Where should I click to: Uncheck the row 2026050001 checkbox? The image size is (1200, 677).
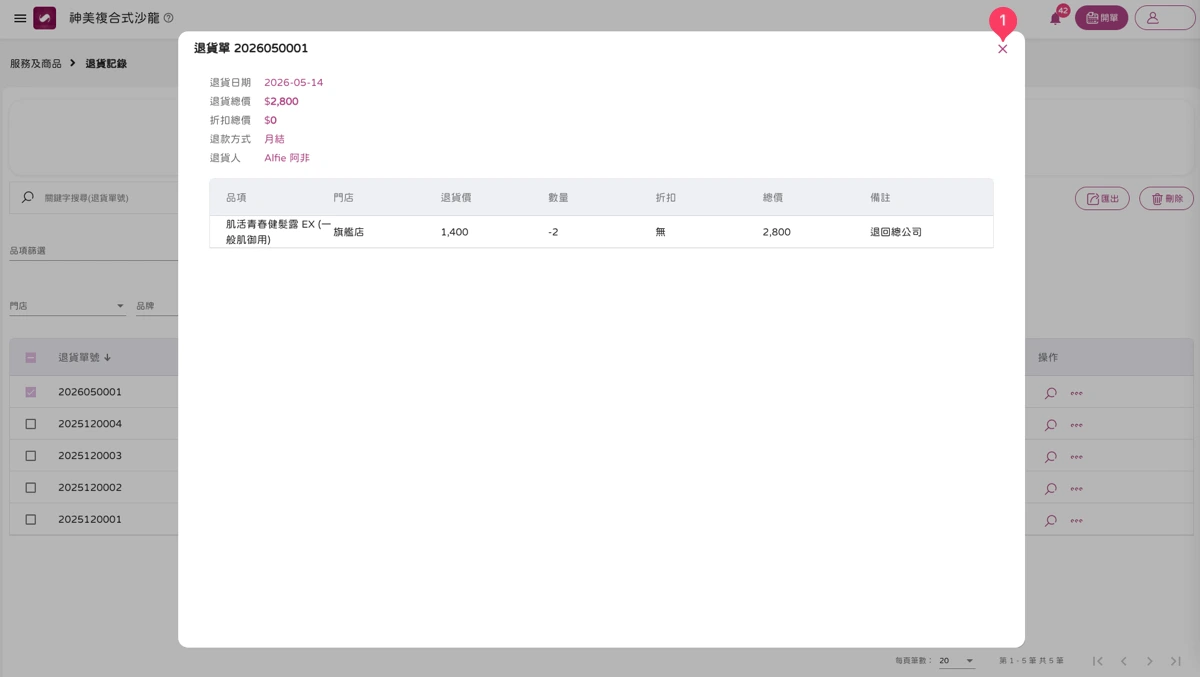tap(31, 392)
